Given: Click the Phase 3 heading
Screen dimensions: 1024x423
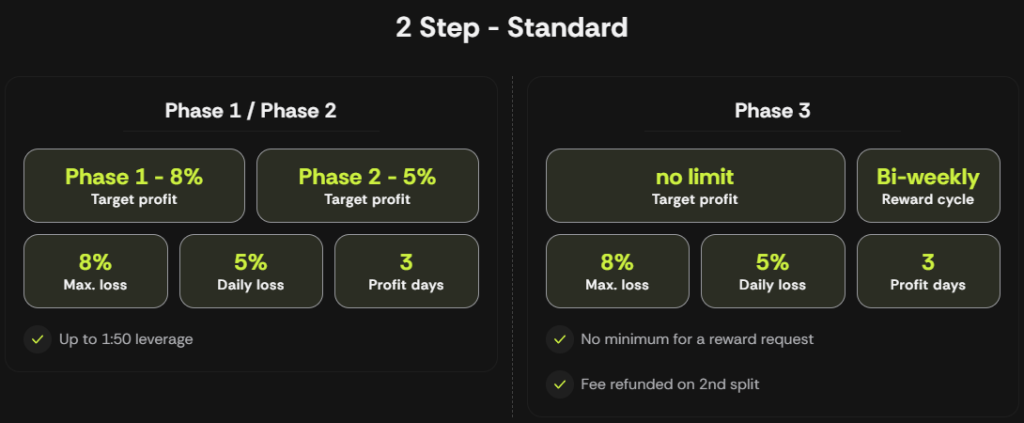Looking at the screenshot, I should [x=773, y=110].
